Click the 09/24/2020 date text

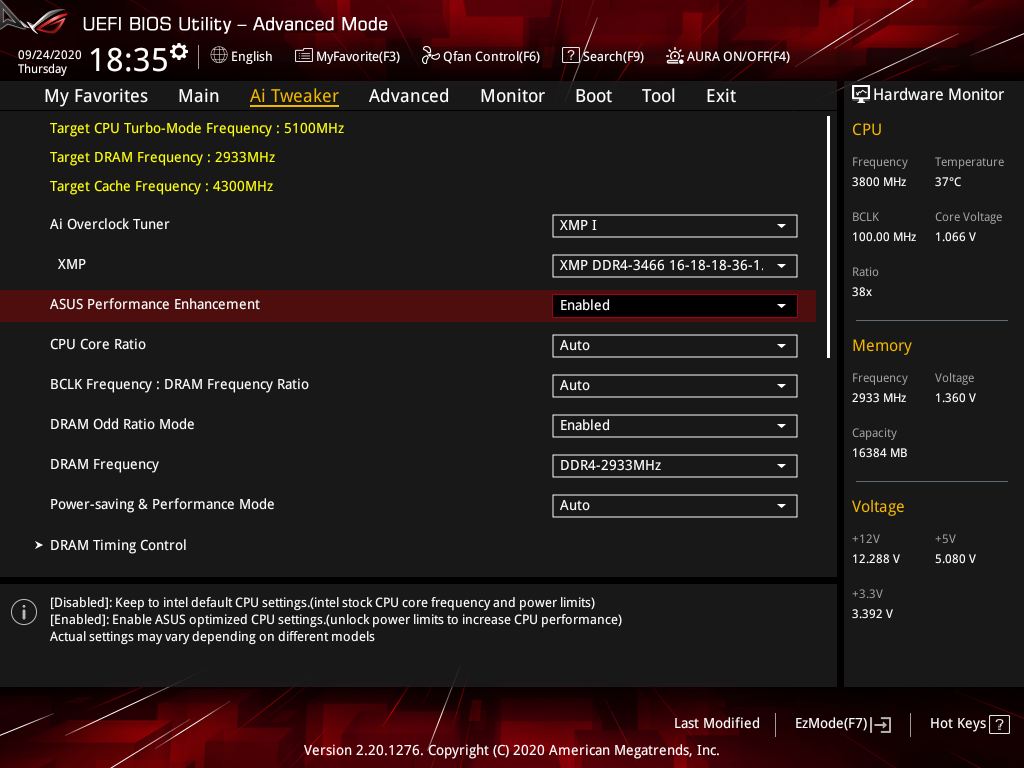click(x=50, y=55)
